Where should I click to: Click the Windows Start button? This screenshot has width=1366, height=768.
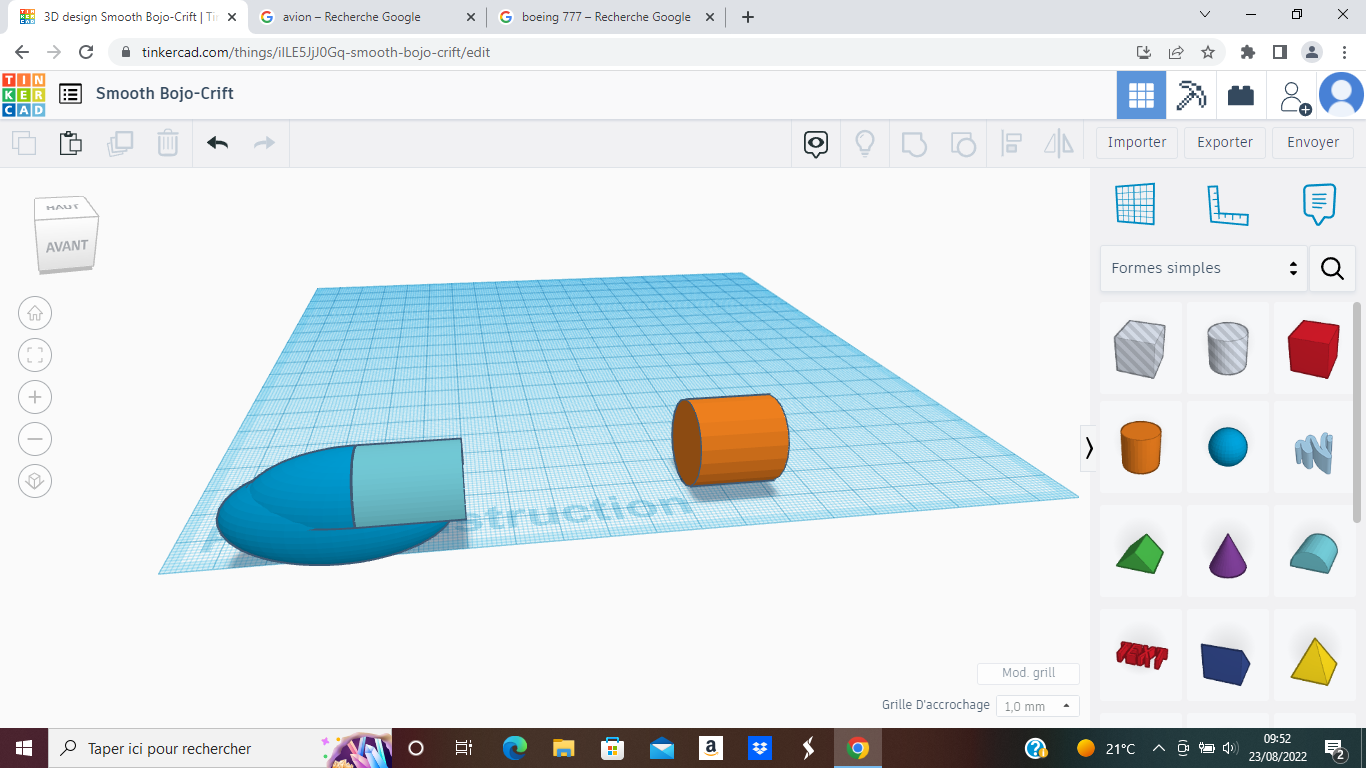(23, 748)
